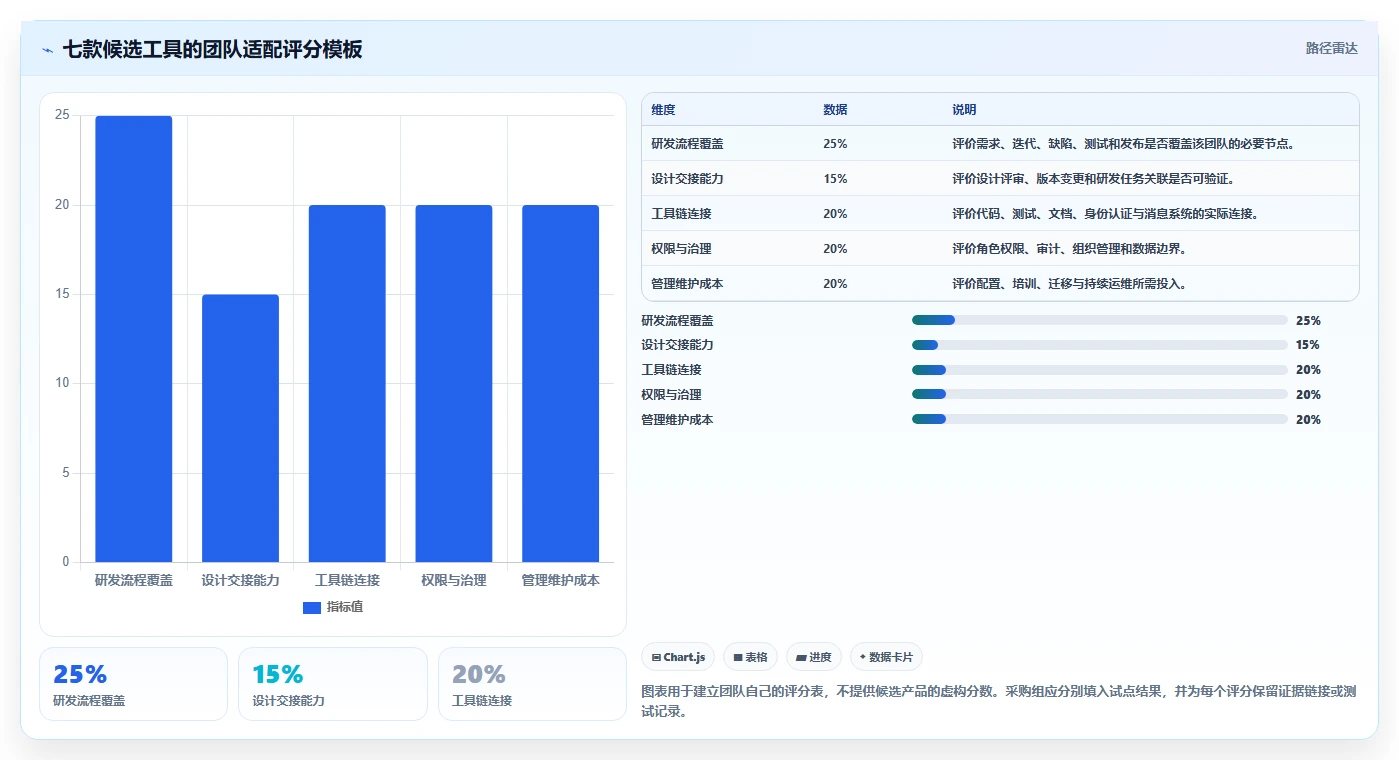This screenshot has width=1399, height=760.
Task: Click the 设计交接能力 15% progress bar
Action: click(x=1100, y=345)
